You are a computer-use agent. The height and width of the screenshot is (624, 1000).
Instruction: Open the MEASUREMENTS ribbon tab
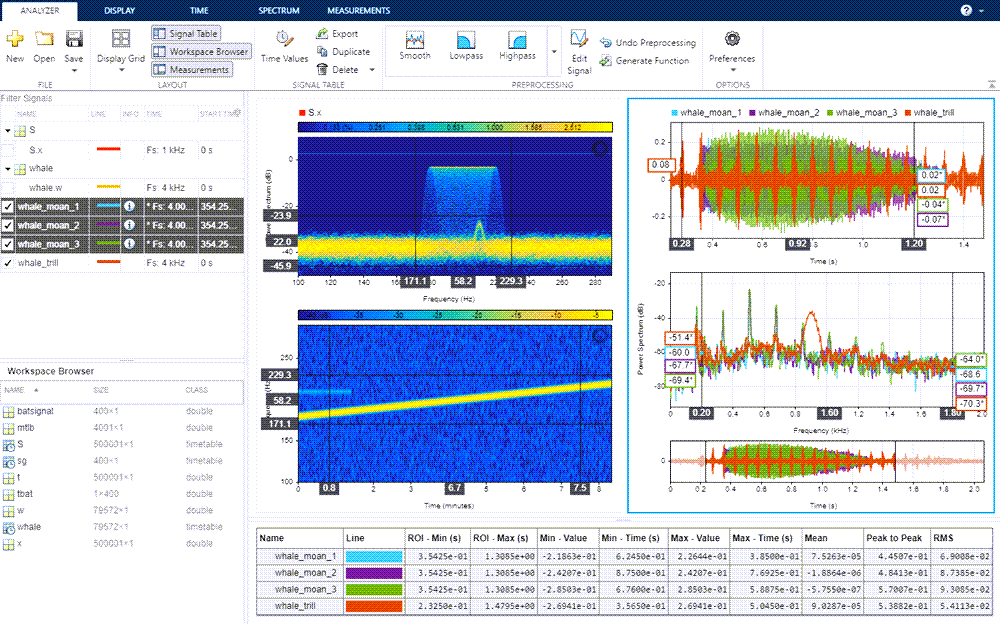click(361, 10)
